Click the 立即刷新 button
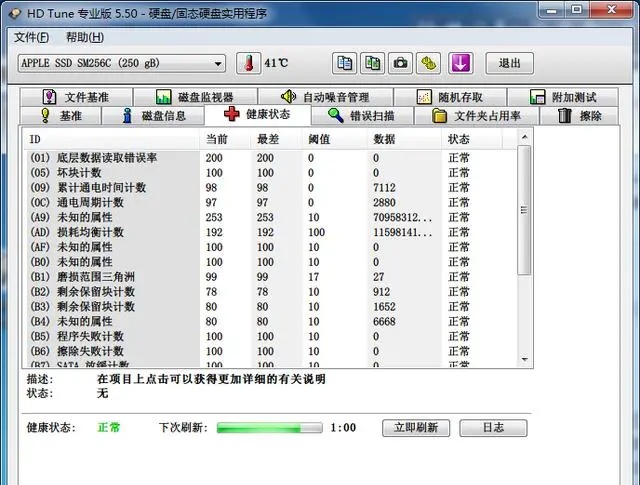 click(416, 428)
